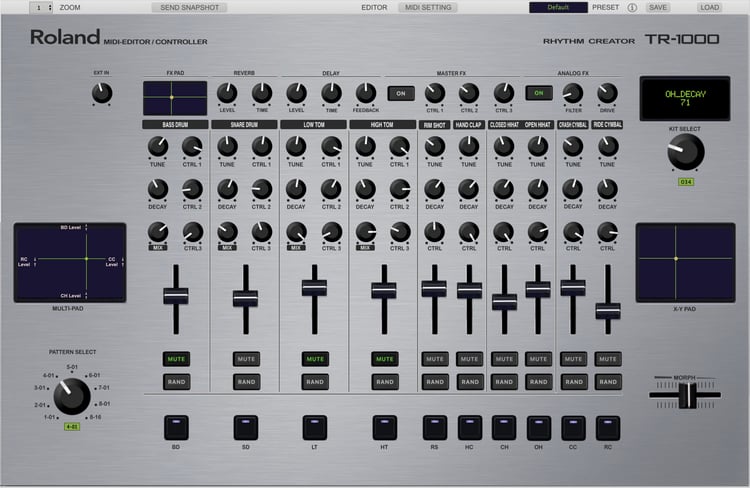Click the High Tom CTRL 2 knob
Image resolution: width=750 pixels, height=488 pixels.
coord(400,189)
